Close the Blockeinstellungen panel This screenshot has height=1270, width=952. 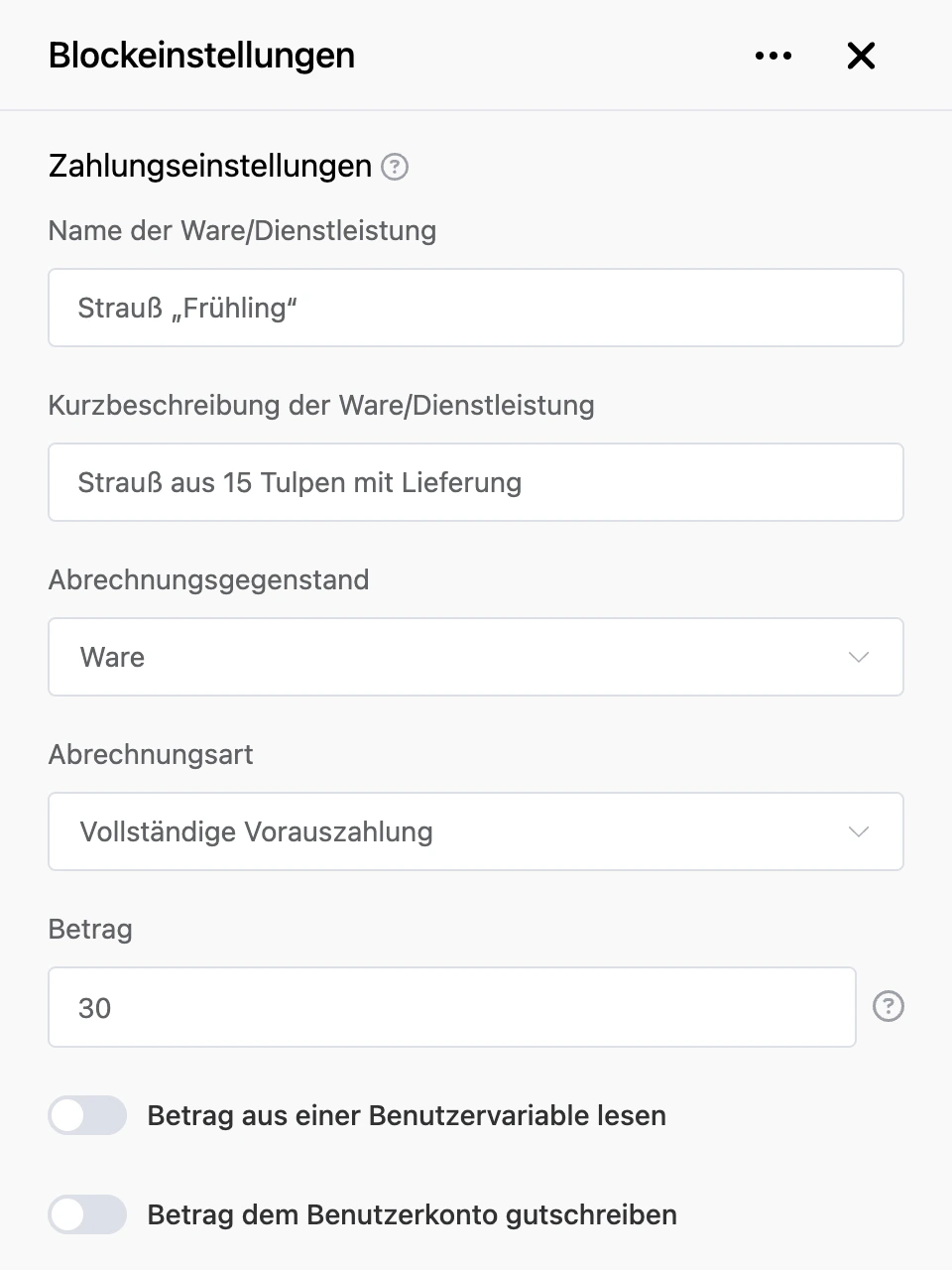point(861,56)
